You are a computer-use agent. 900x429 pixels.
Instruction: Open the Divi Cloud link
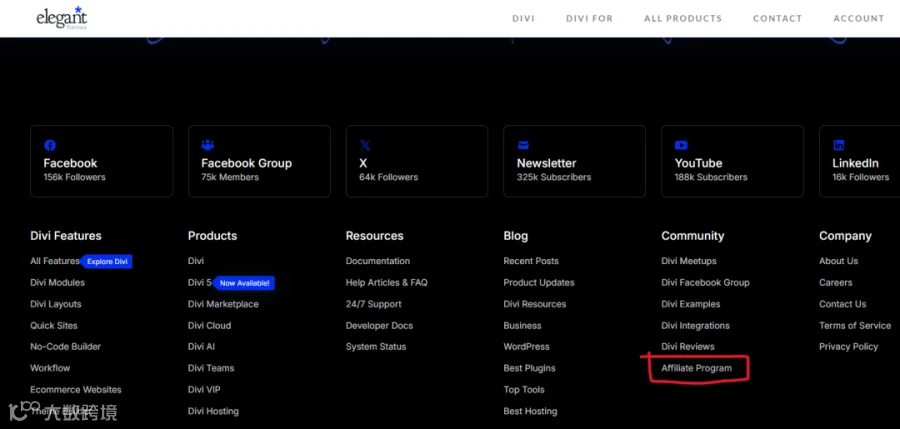coord(210,325)
